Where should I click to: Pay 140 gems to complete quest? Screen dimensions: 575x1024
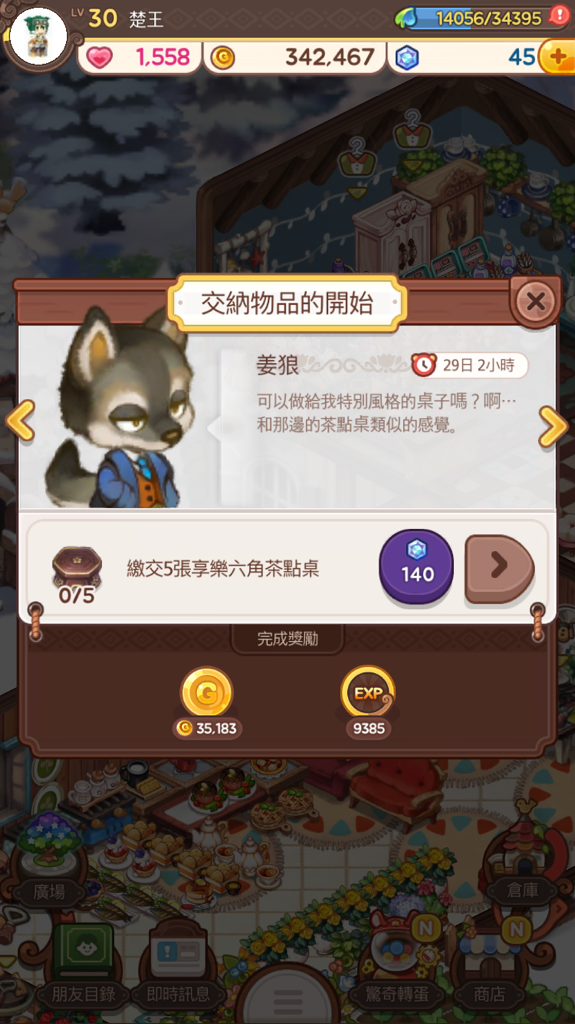point(416,566)
